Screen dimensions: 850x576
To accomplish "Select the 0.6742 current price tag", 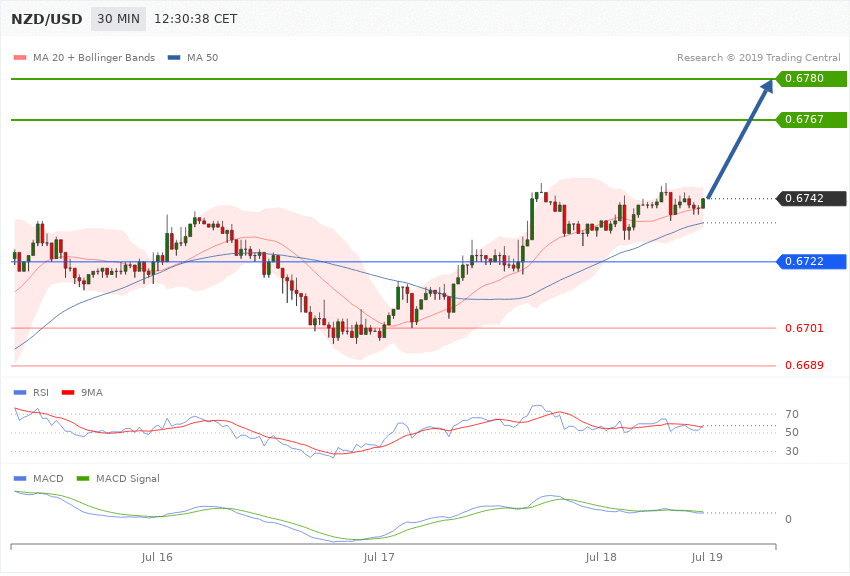I will pyautogui.click(x=811, y=198).
